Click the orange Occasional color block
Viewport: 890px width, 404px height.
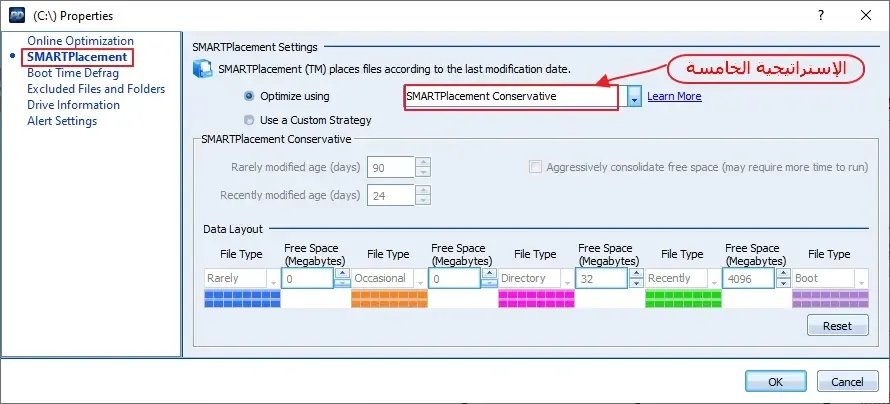(x=389, y=298)
